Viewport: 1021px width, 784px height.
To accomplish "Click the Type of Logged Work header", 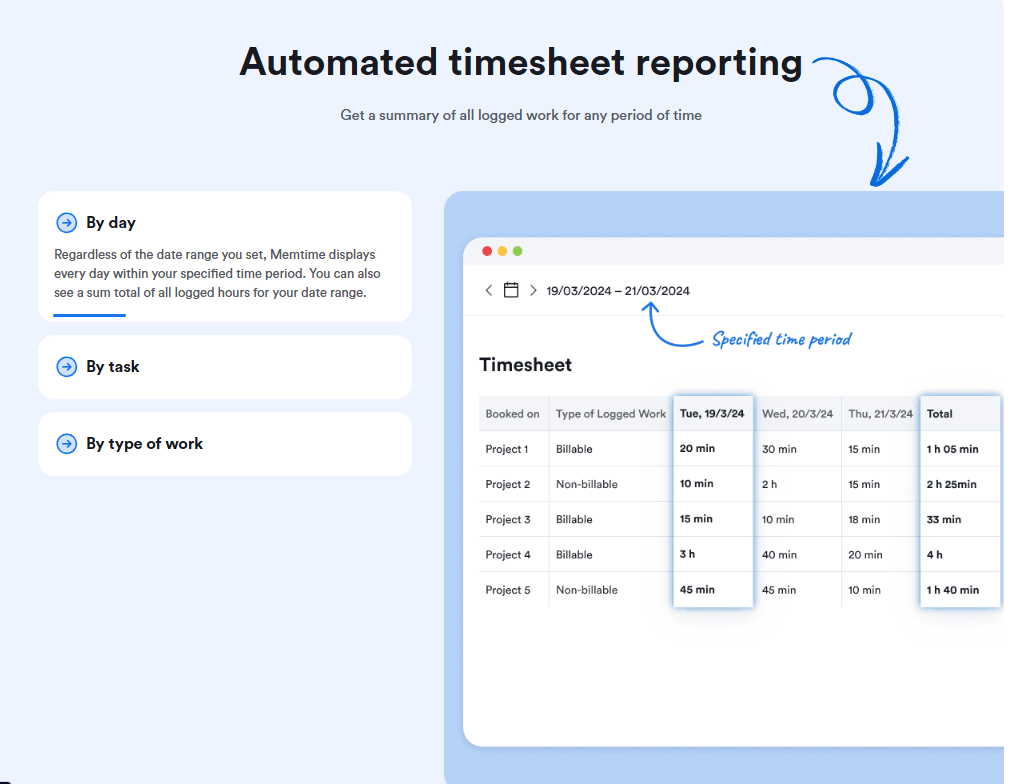I will [610, 414].
